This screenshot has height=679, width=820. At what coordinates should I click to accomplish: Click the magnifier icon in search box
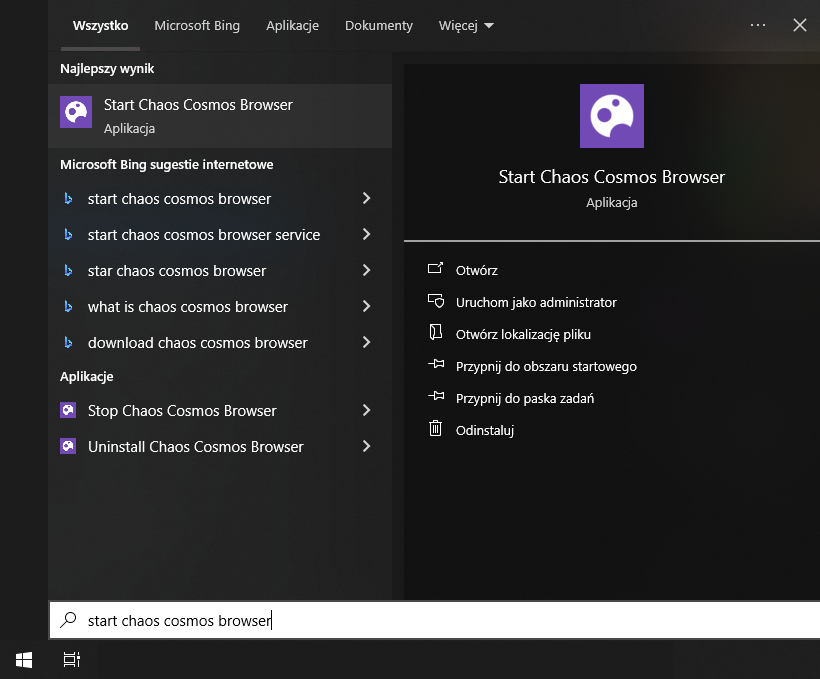coord(68,620)
